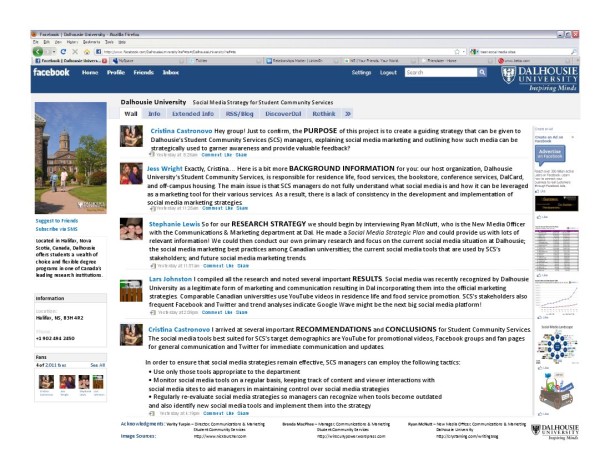Click the browser reload icon

[x=63, y=51]
